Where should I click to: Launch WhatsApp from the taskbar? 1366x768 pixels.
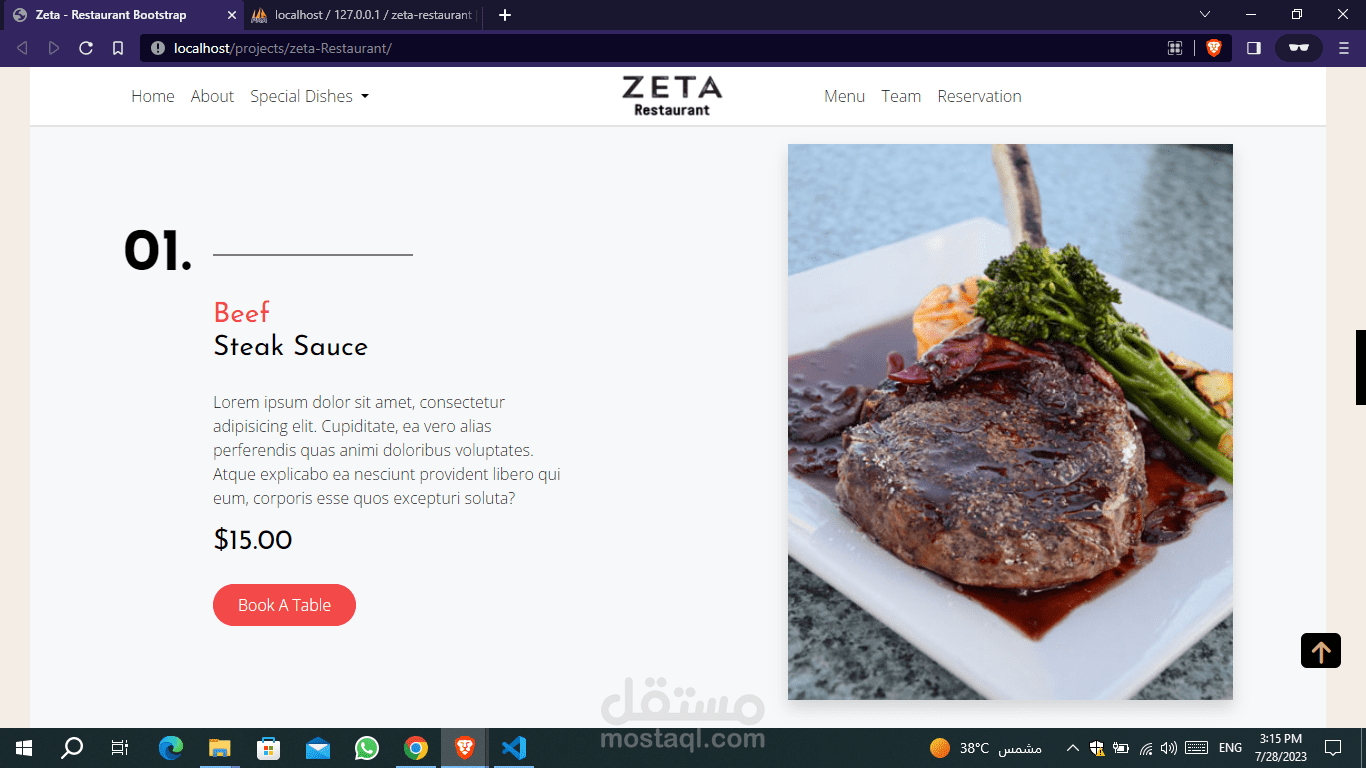[x=367, y=748]
